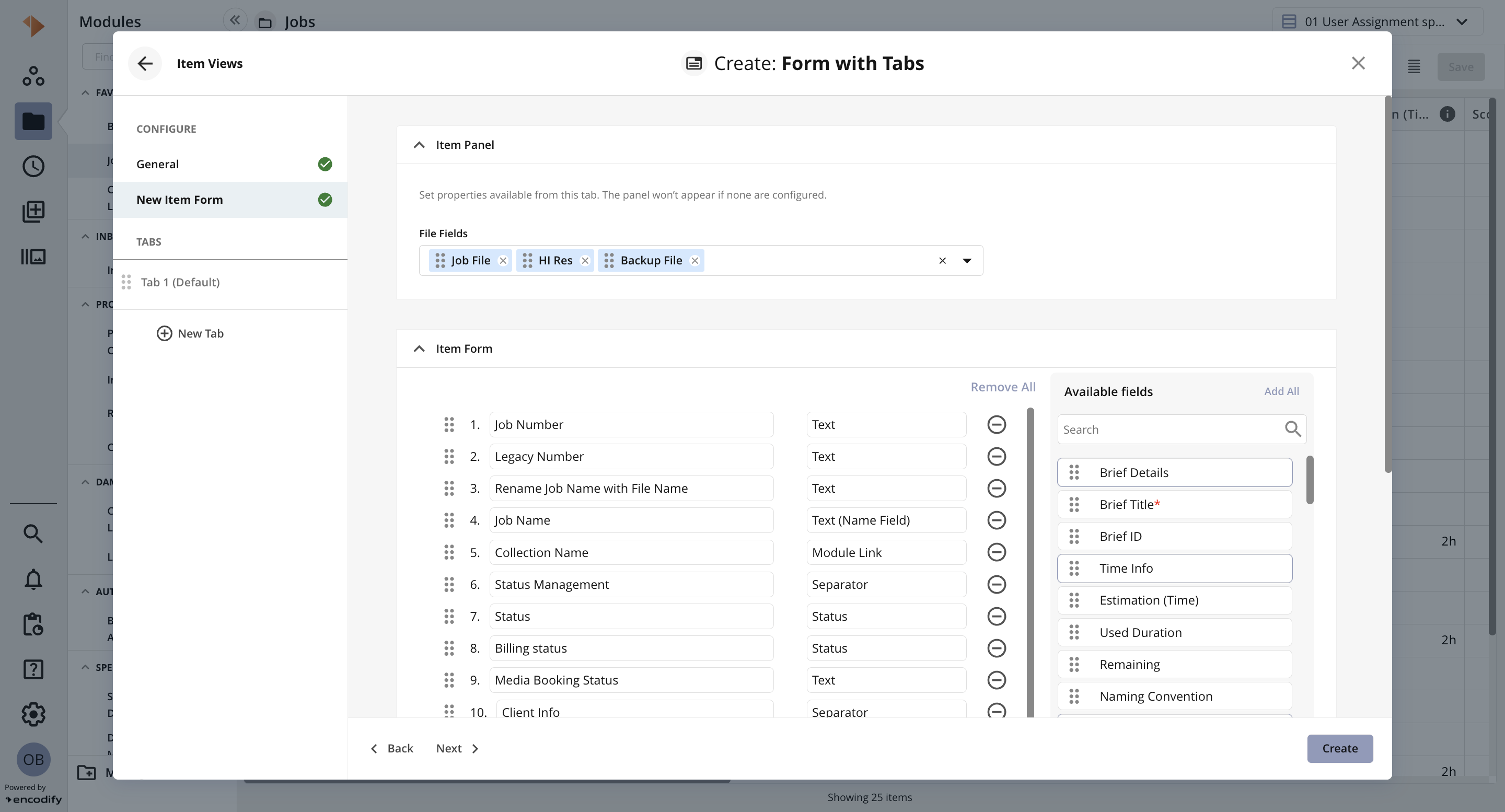Click the Job Name label input

click(632, 520)
